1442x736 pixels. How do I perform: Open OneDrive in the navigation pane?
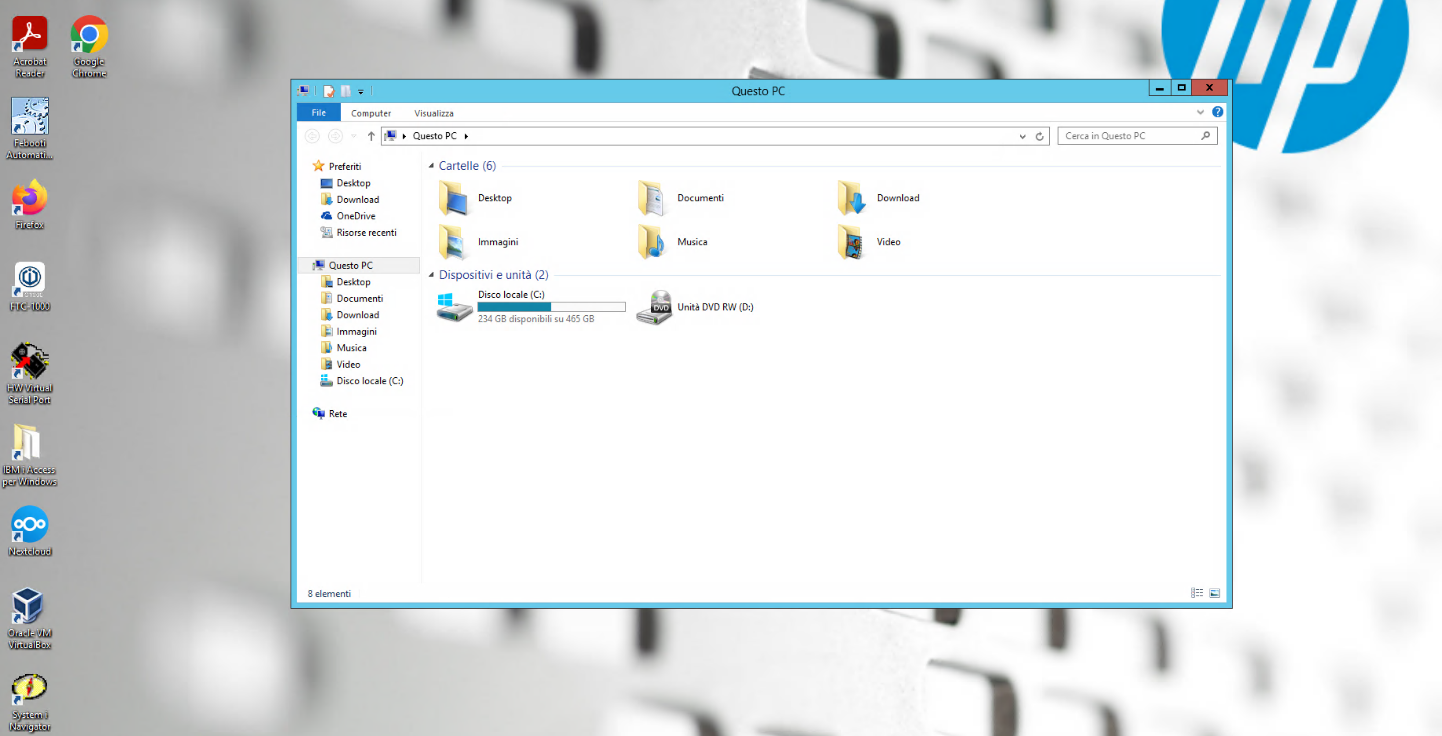coord(348,216)
